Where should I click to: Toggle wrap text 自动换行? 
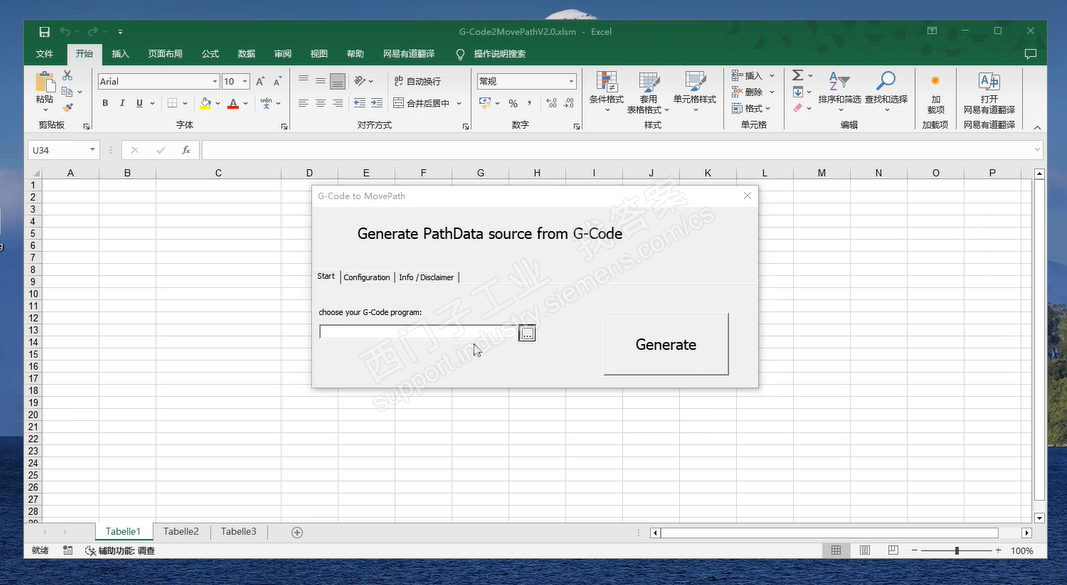click(417, 81)
